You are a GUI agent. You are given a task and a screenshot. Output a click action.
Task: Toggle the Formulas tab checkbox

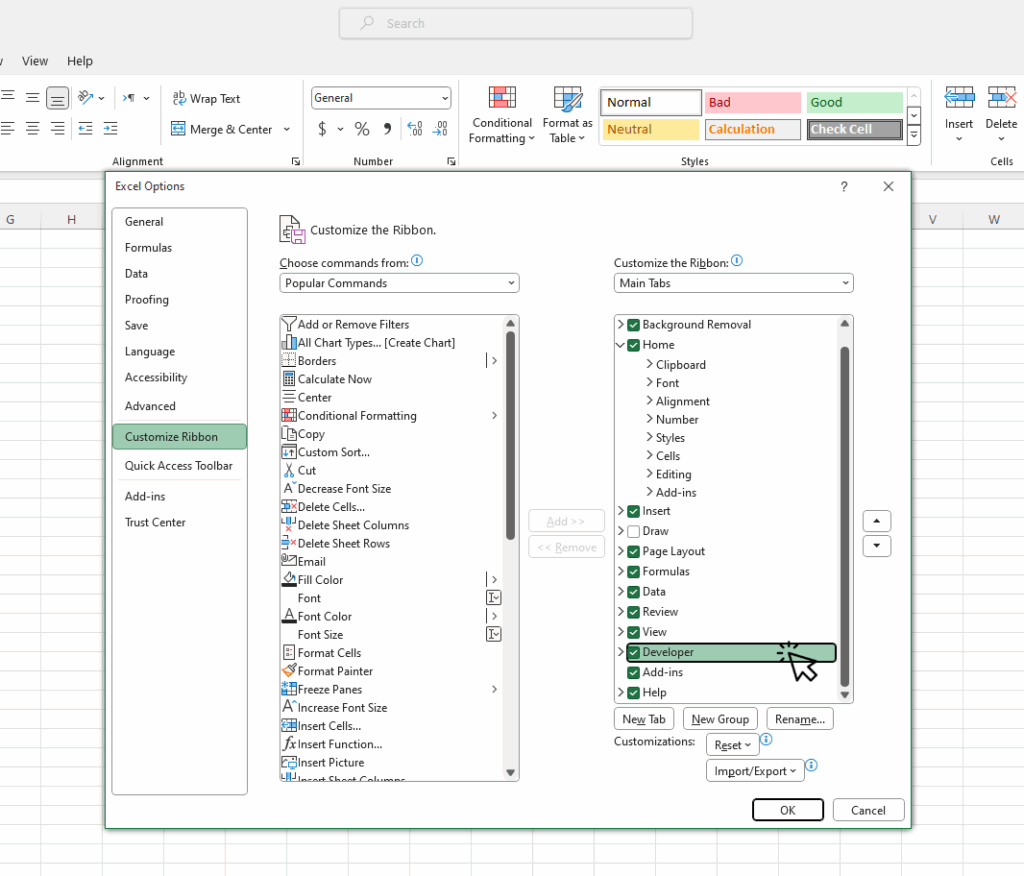click(633, 572)
